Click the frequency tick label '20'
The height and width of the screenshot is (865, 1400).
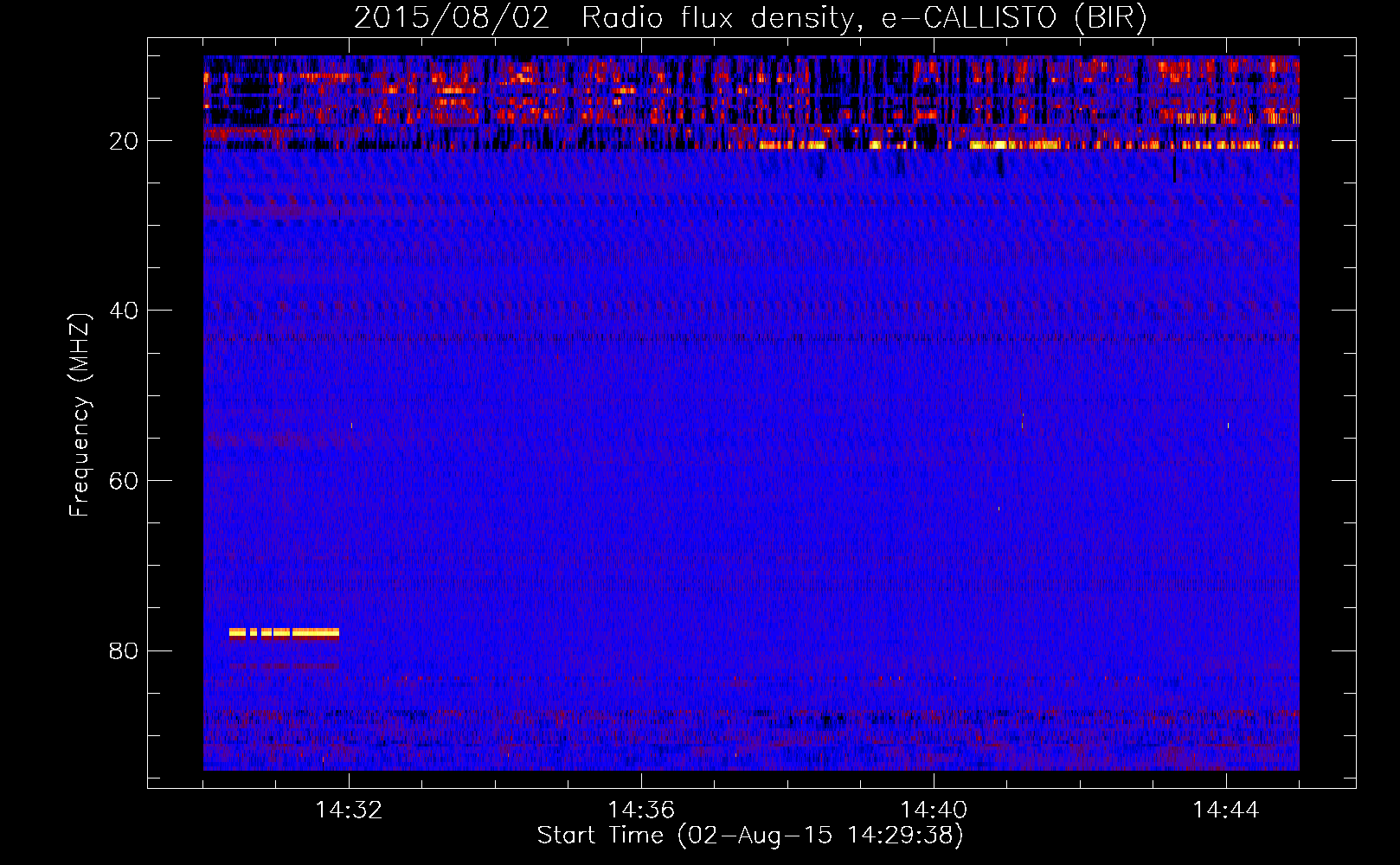click(124, 141)
